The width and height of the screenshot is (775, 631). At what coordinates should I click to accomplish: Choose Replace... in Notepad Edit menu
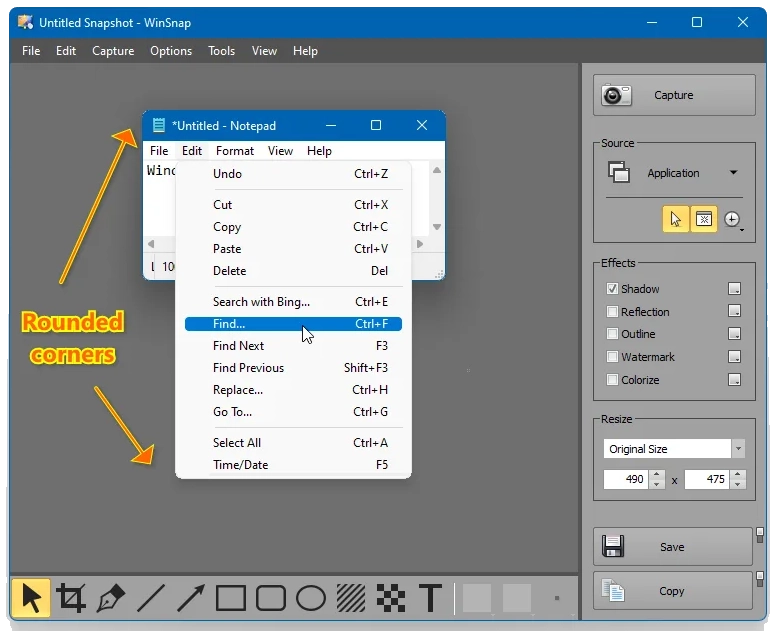293,390
